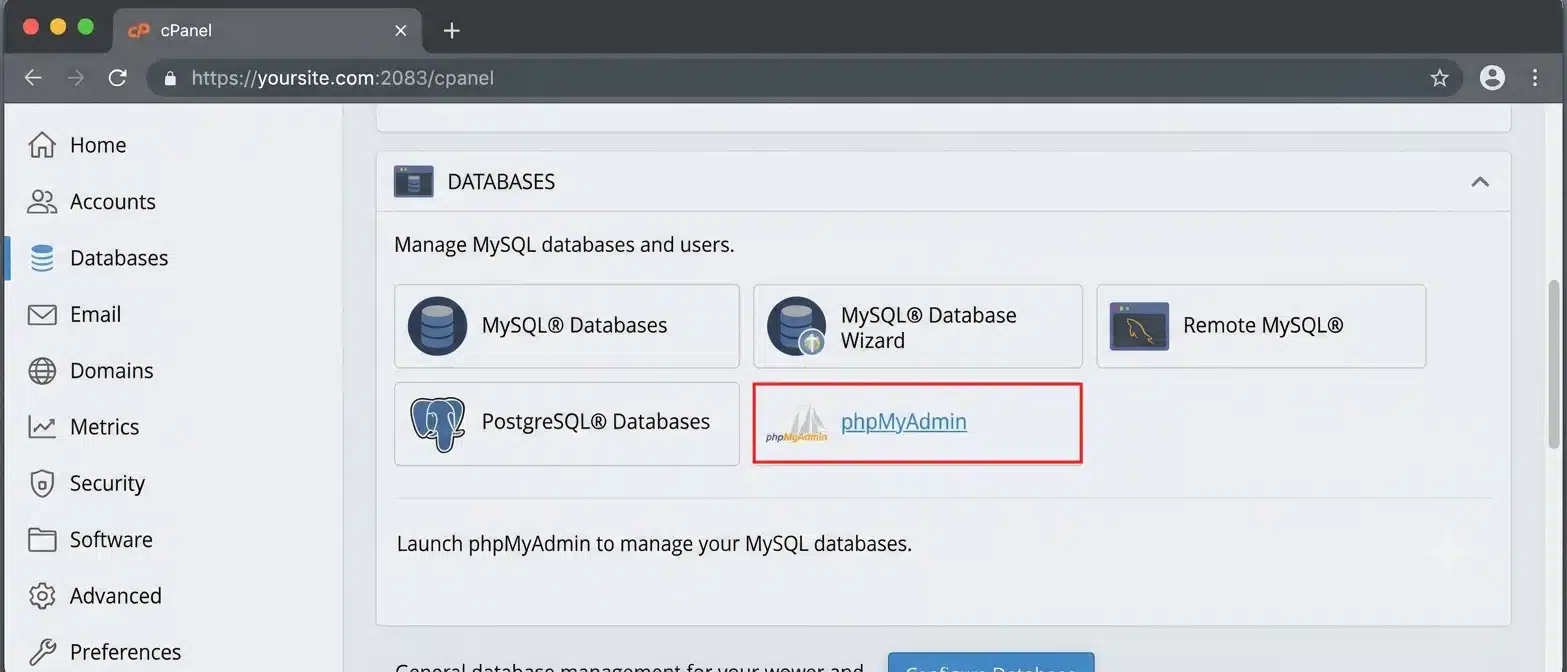
Task: Click the Software folder icon
Action: coord(42,540)
